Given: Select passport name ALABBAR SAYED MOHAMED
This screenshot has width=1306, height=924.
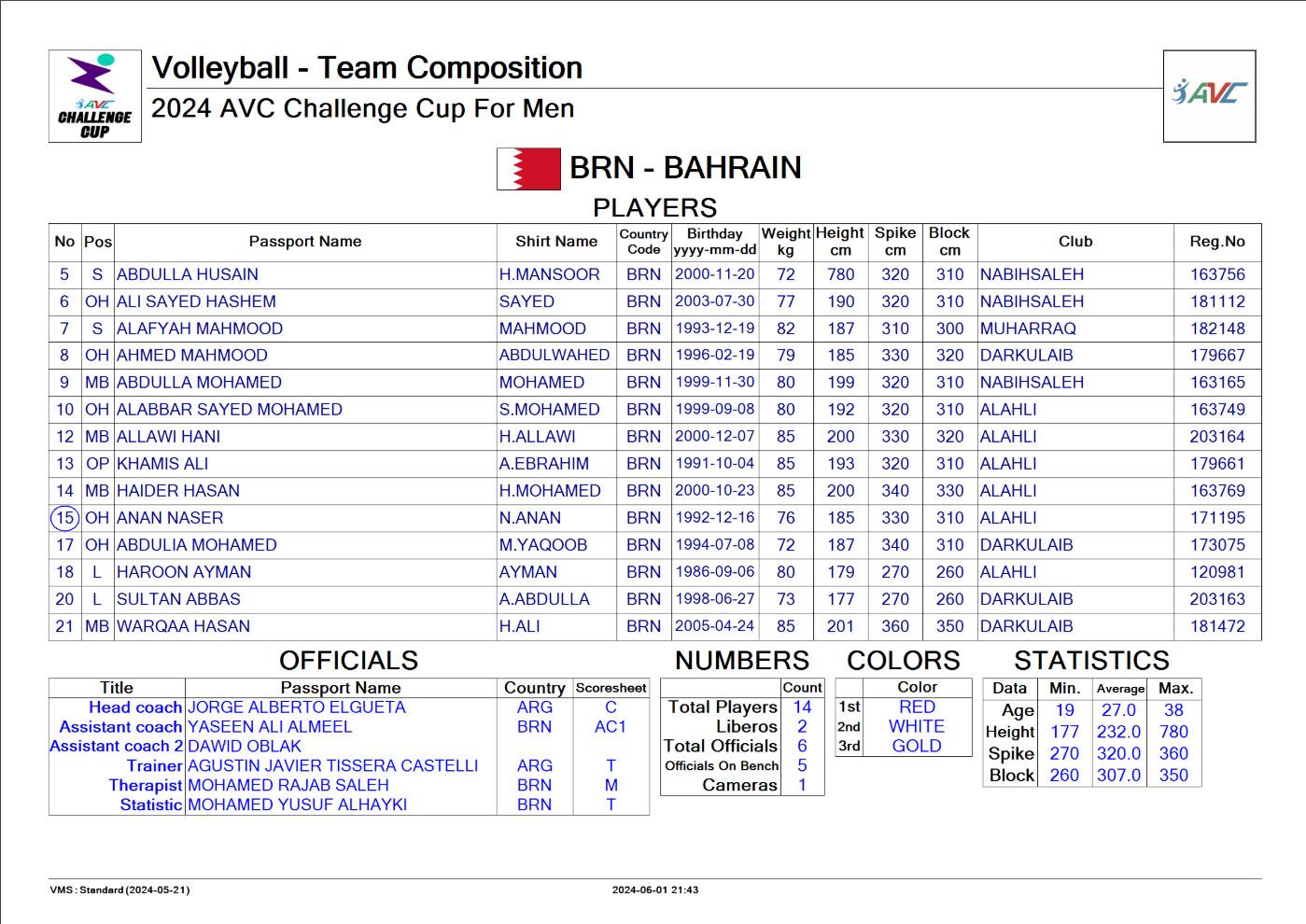Looking at the screenshot, I should pos(230,410).
